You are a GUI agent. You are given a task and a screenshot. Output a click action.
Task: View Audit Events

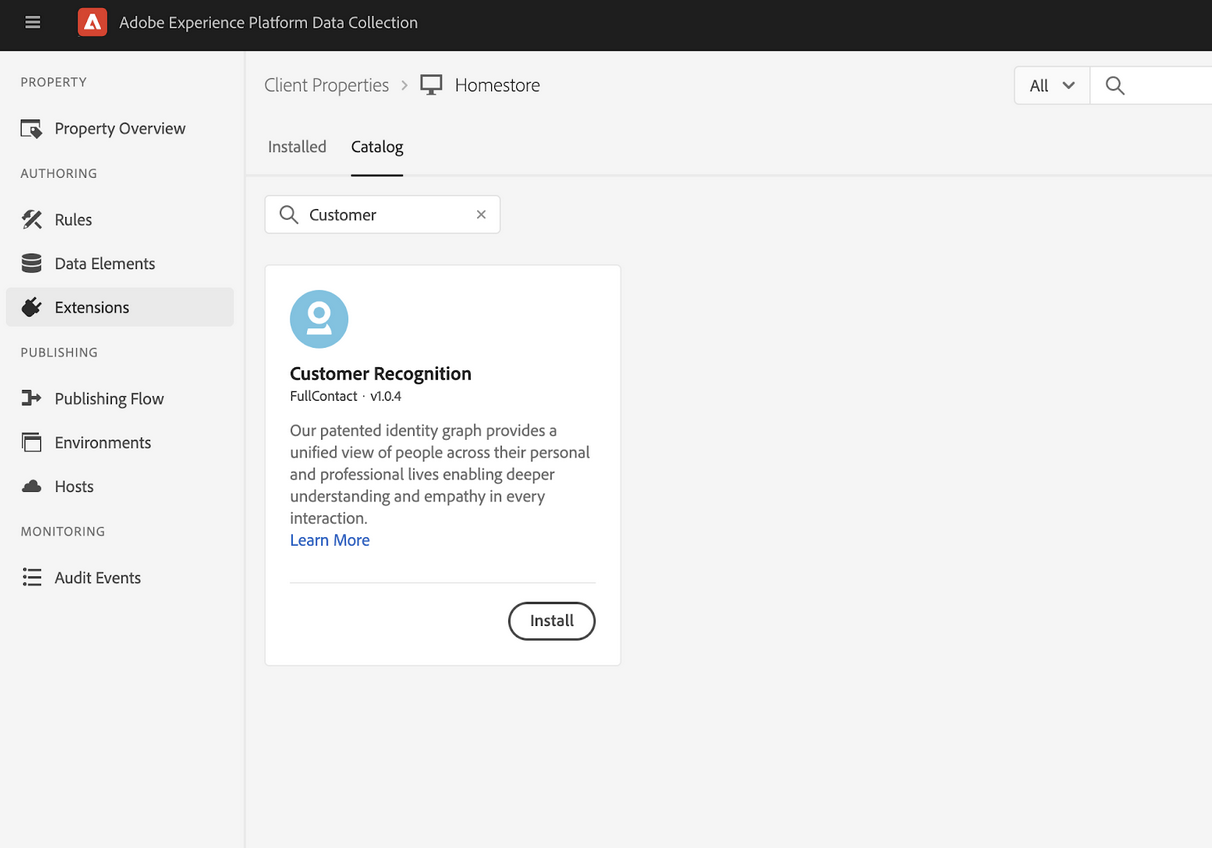point(120,577)
